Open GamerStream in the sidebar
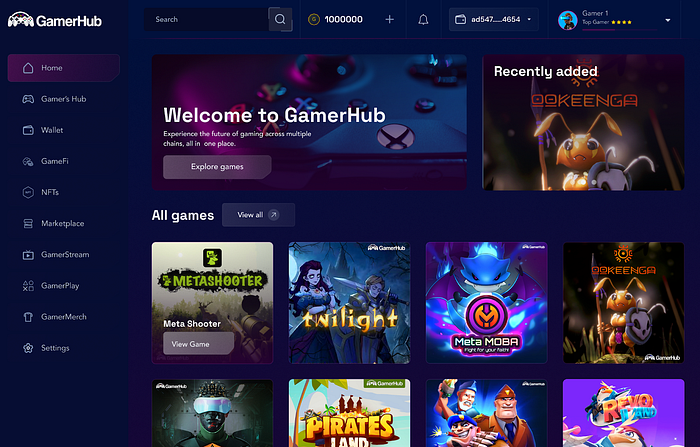 (x=63, y=255)
